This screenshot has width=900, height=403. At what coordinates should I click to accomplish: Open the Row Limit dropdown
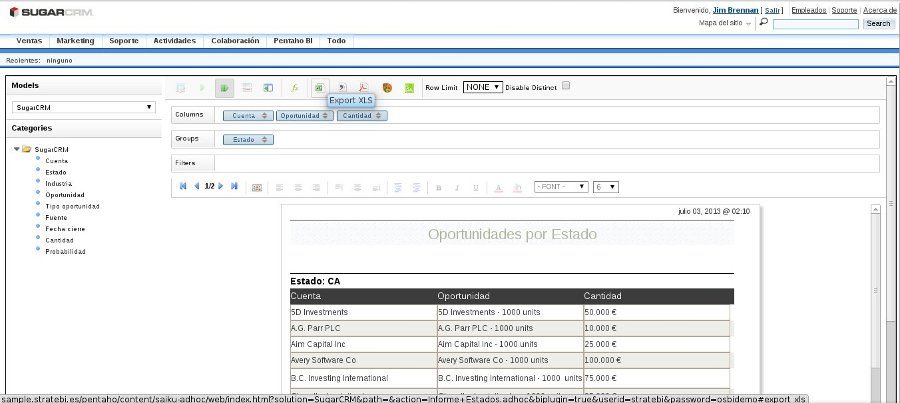[x=482, y=87]
